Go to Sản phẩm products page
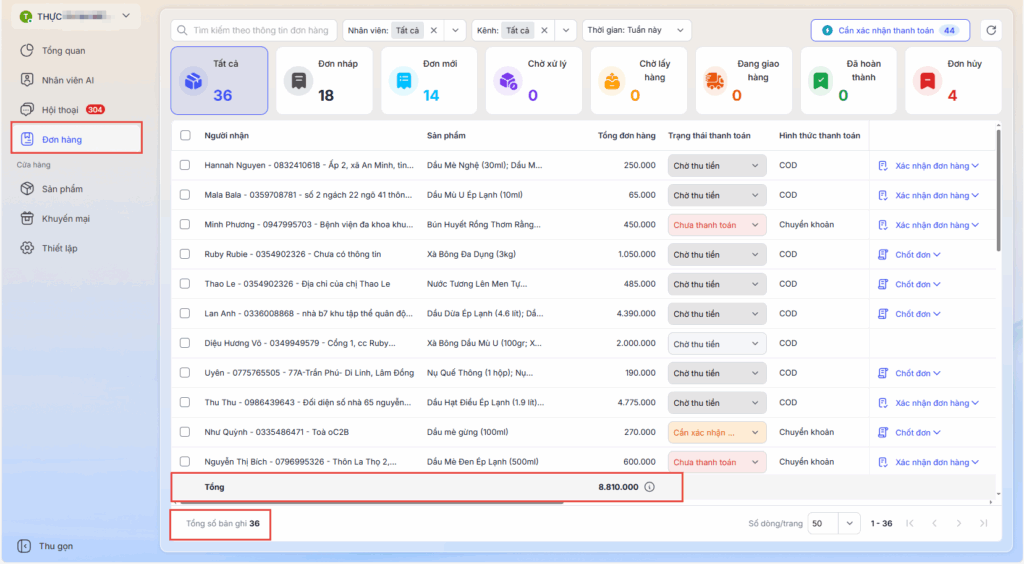 pyautogui.click(x=62, y=188)
